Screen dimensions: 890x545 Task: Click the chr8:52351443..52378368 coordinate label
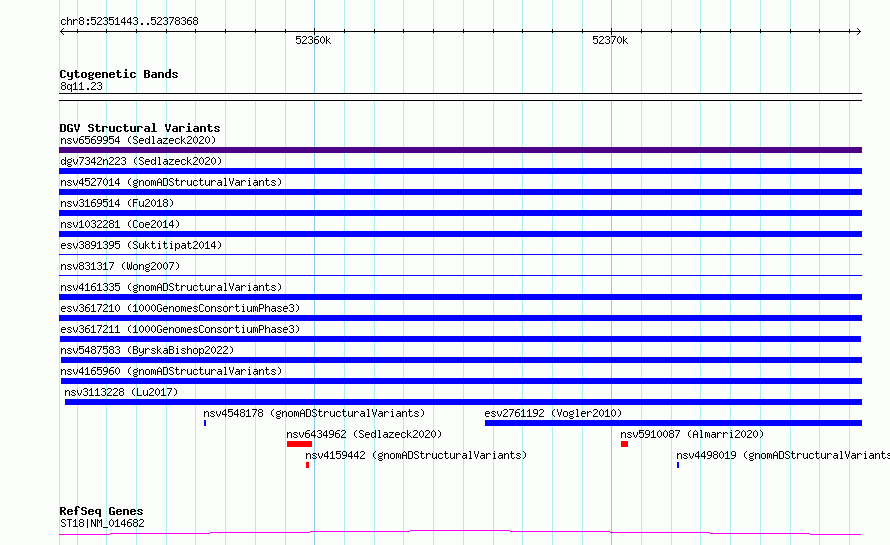click(x=129, y=22)
